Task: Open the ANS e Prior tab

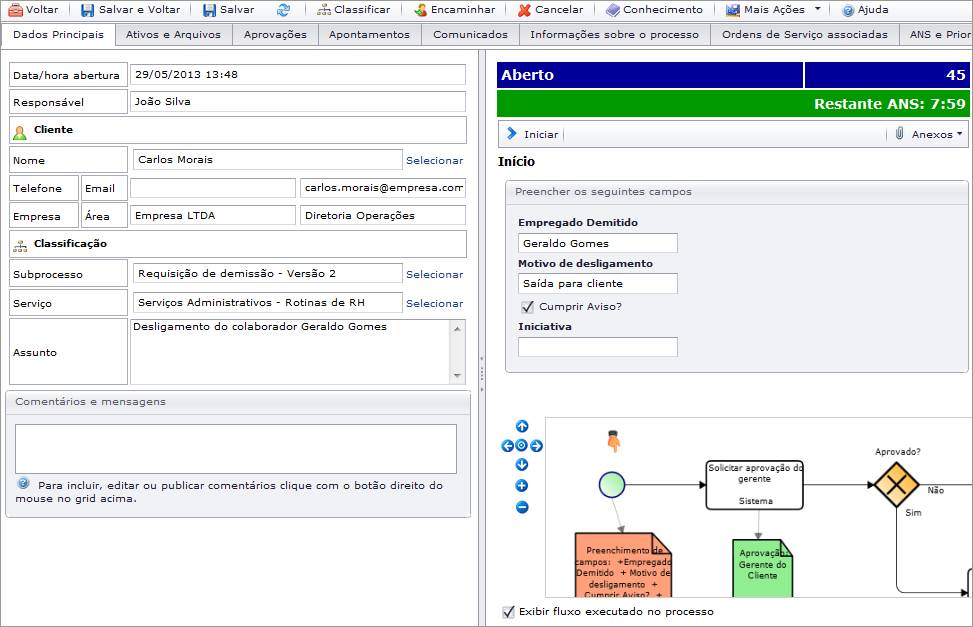Action: pos(937,35)
